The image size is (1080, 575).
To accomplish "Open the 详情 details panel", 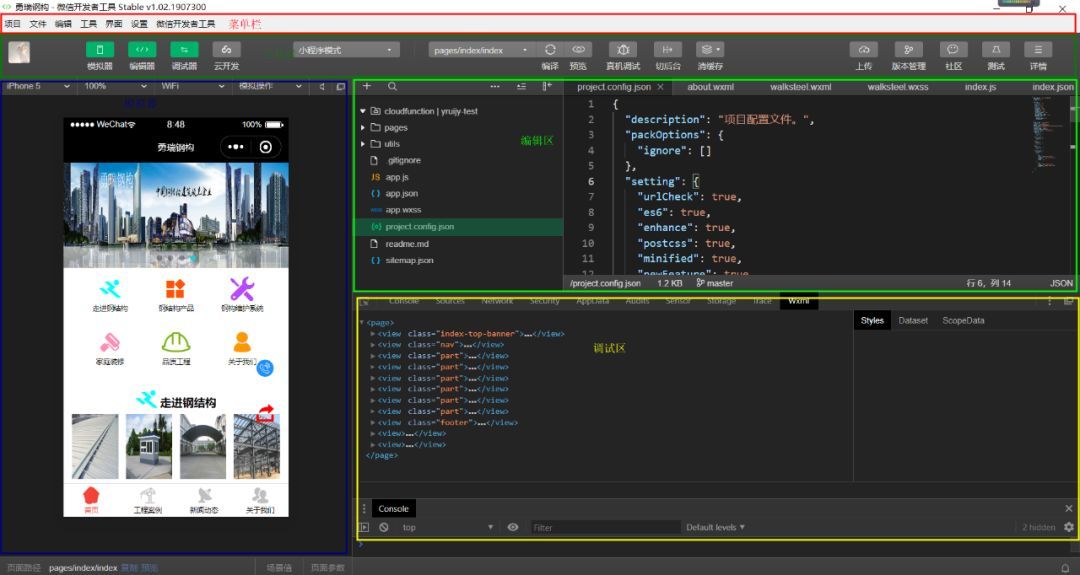I will pyautogui.click(x=1038, y=50).
